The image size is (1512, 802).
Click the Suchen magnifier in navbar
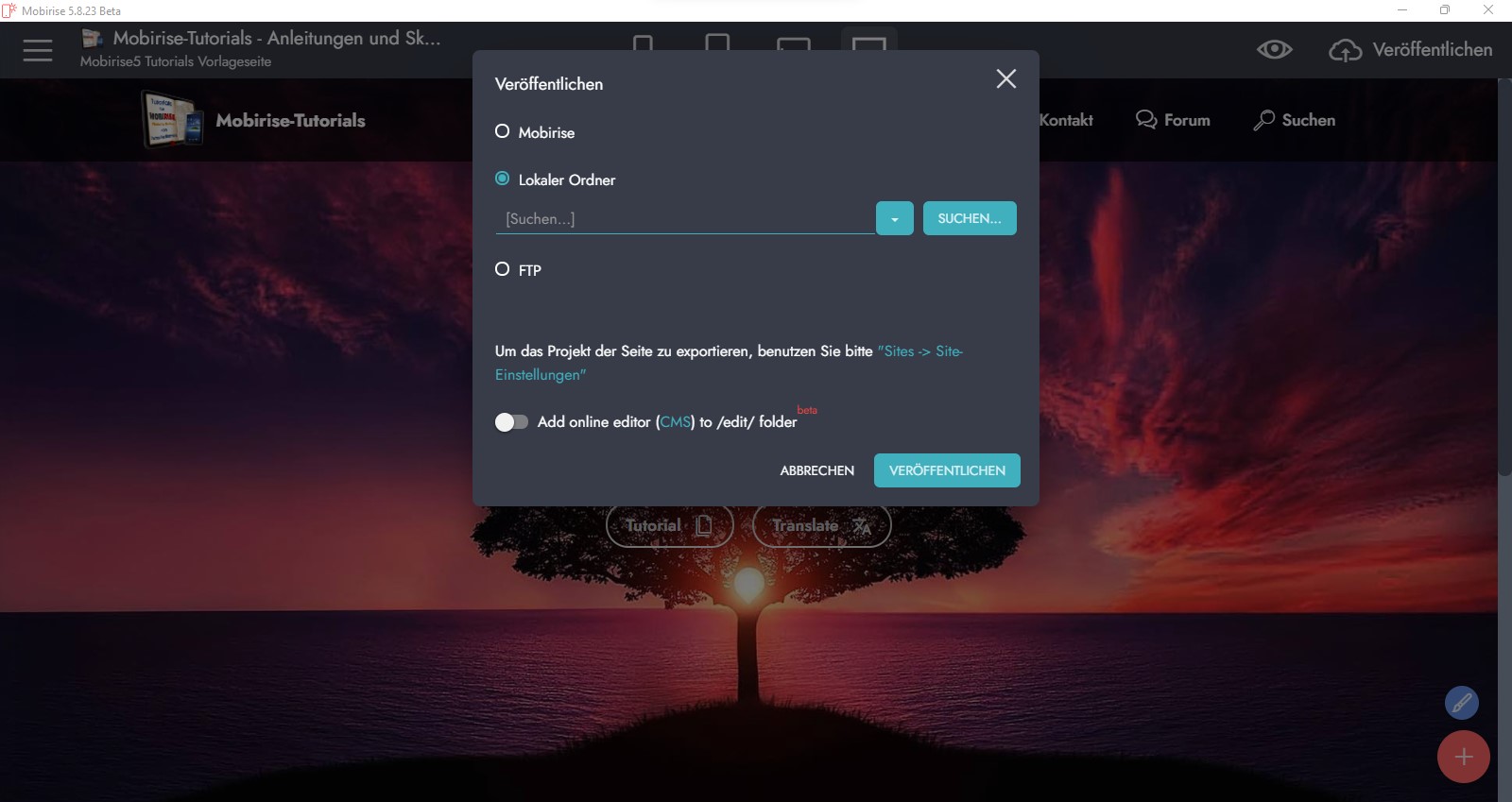click(x=1263, y=120)
